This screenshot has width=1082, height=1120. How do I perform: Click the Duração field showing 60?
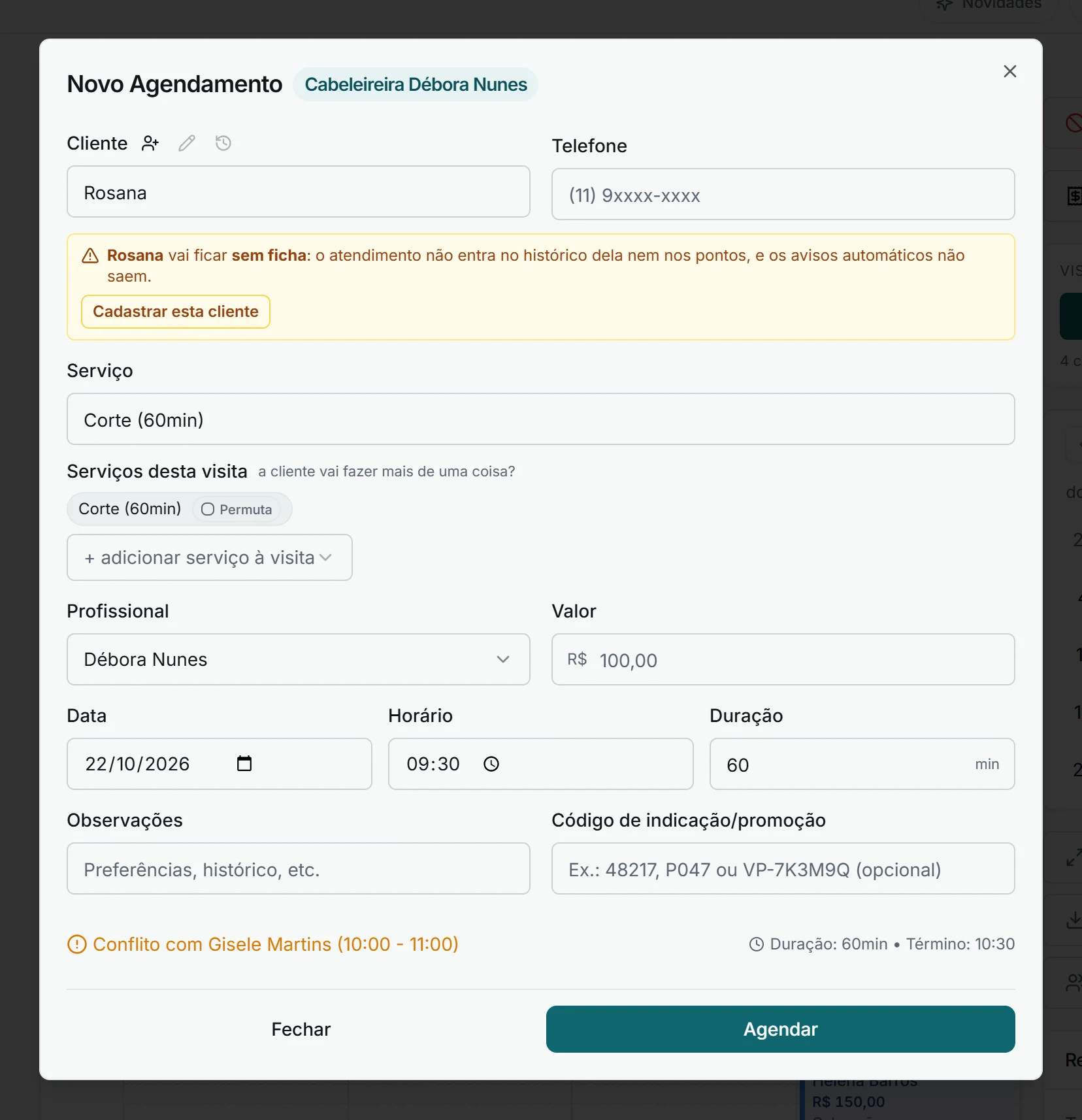862,764
